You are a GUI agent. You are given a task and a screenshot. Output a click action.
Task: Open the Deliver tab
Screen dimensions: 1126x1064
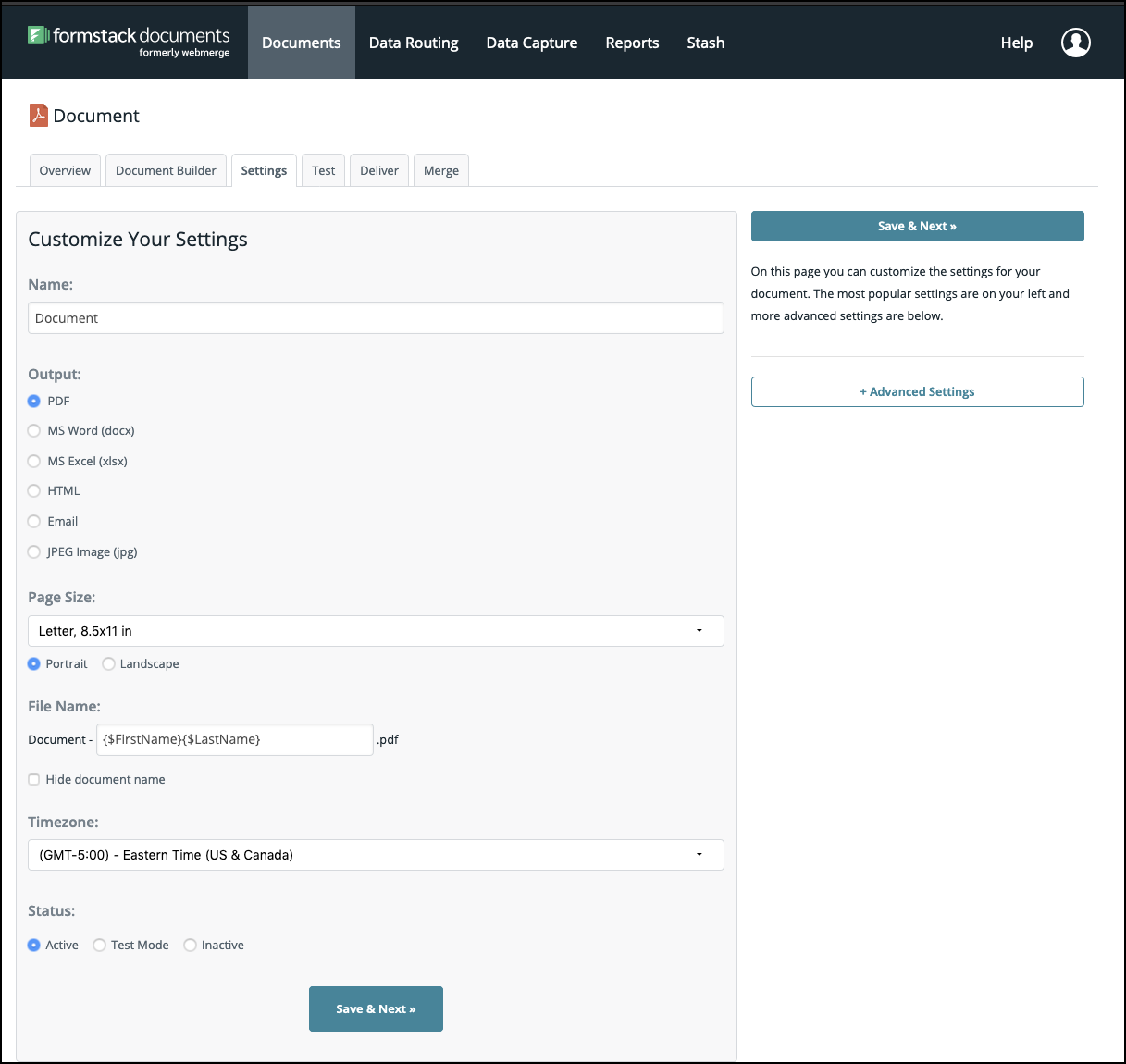tap(379, 171)
